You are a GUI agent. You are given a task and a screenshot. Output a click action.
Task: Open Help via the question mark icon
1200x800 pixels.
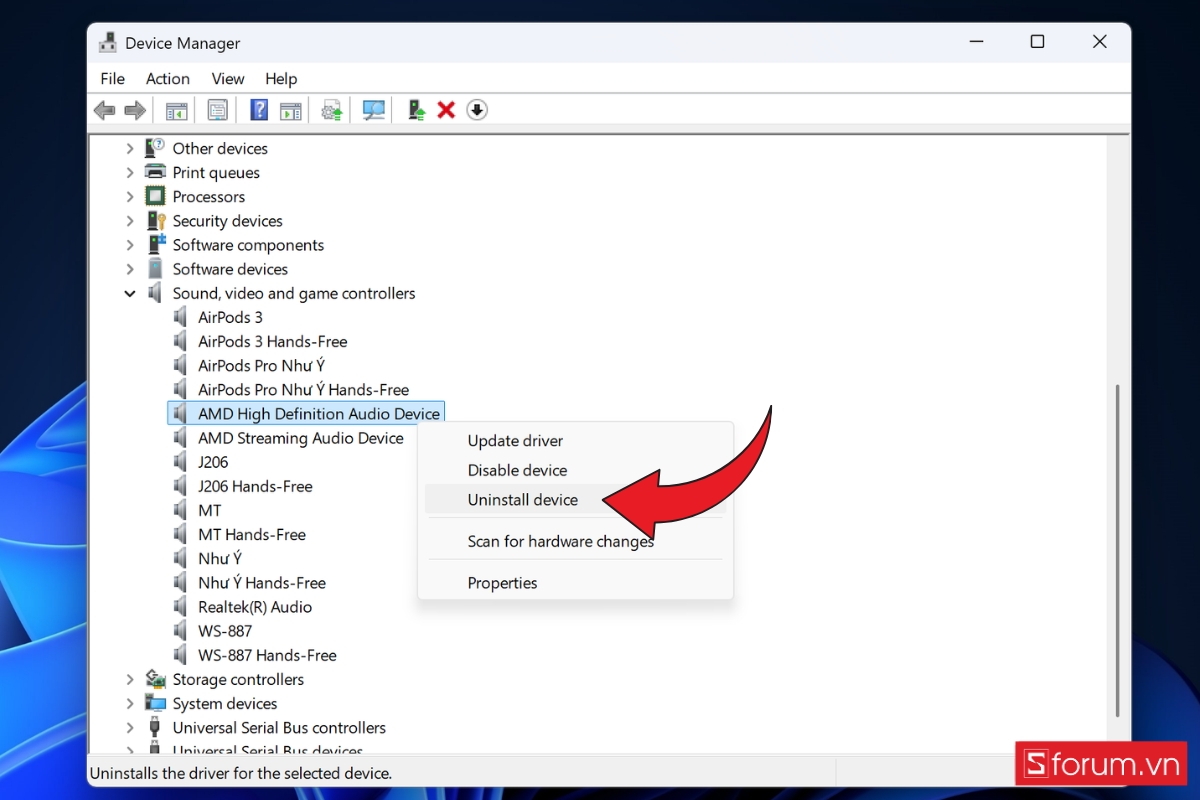pos(259,110)
